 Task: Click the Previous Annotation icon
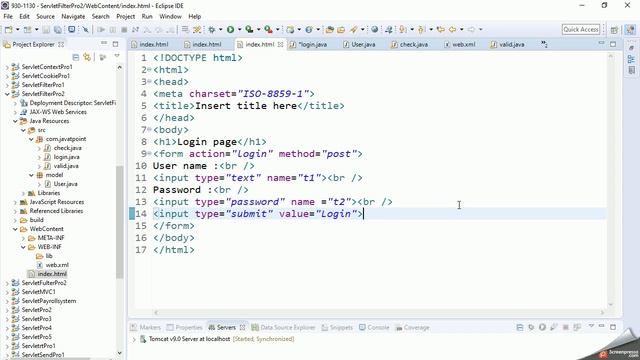(x=422, y=29)
